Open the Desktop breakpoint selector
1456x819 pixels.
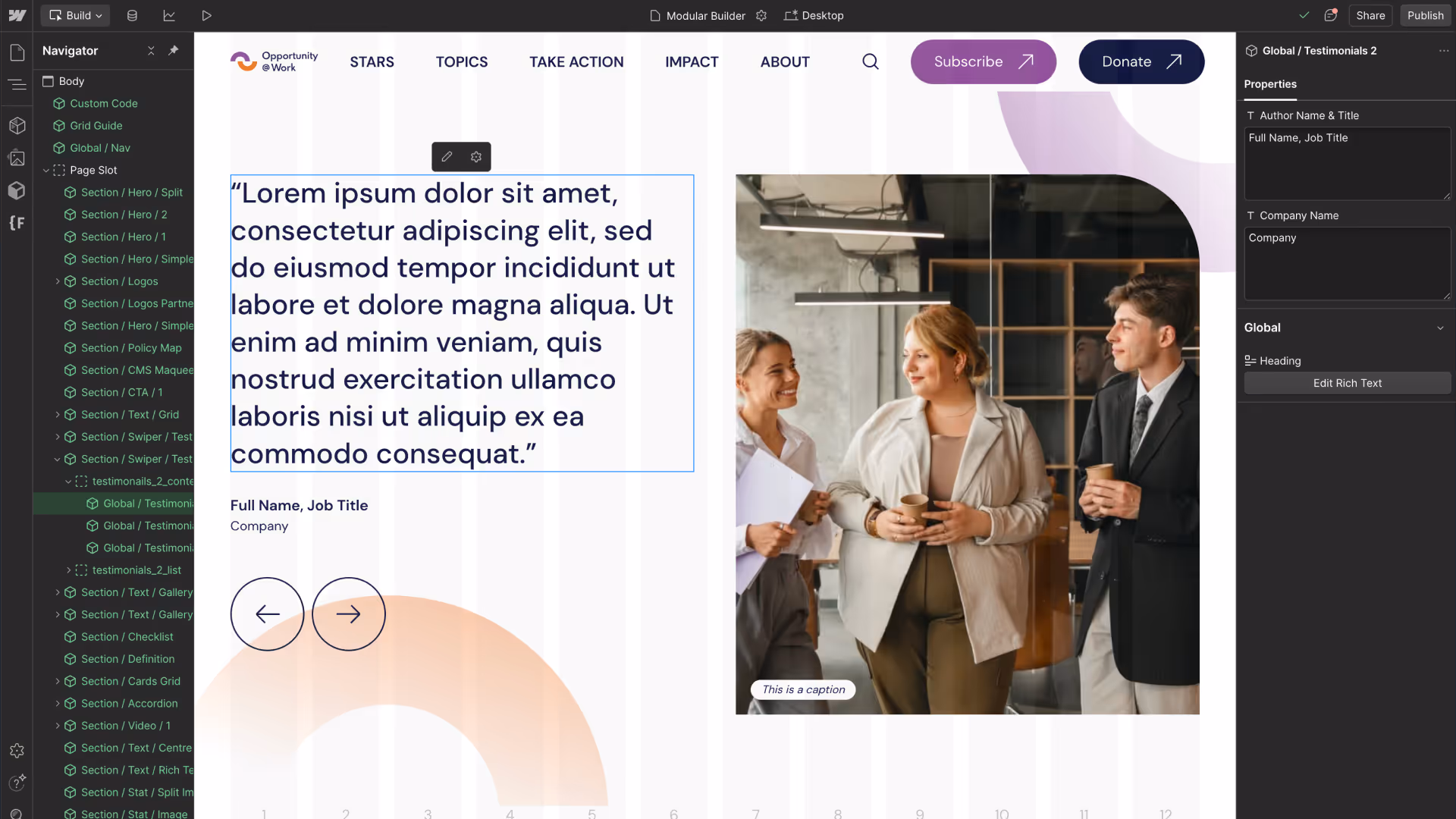(814, 15)
